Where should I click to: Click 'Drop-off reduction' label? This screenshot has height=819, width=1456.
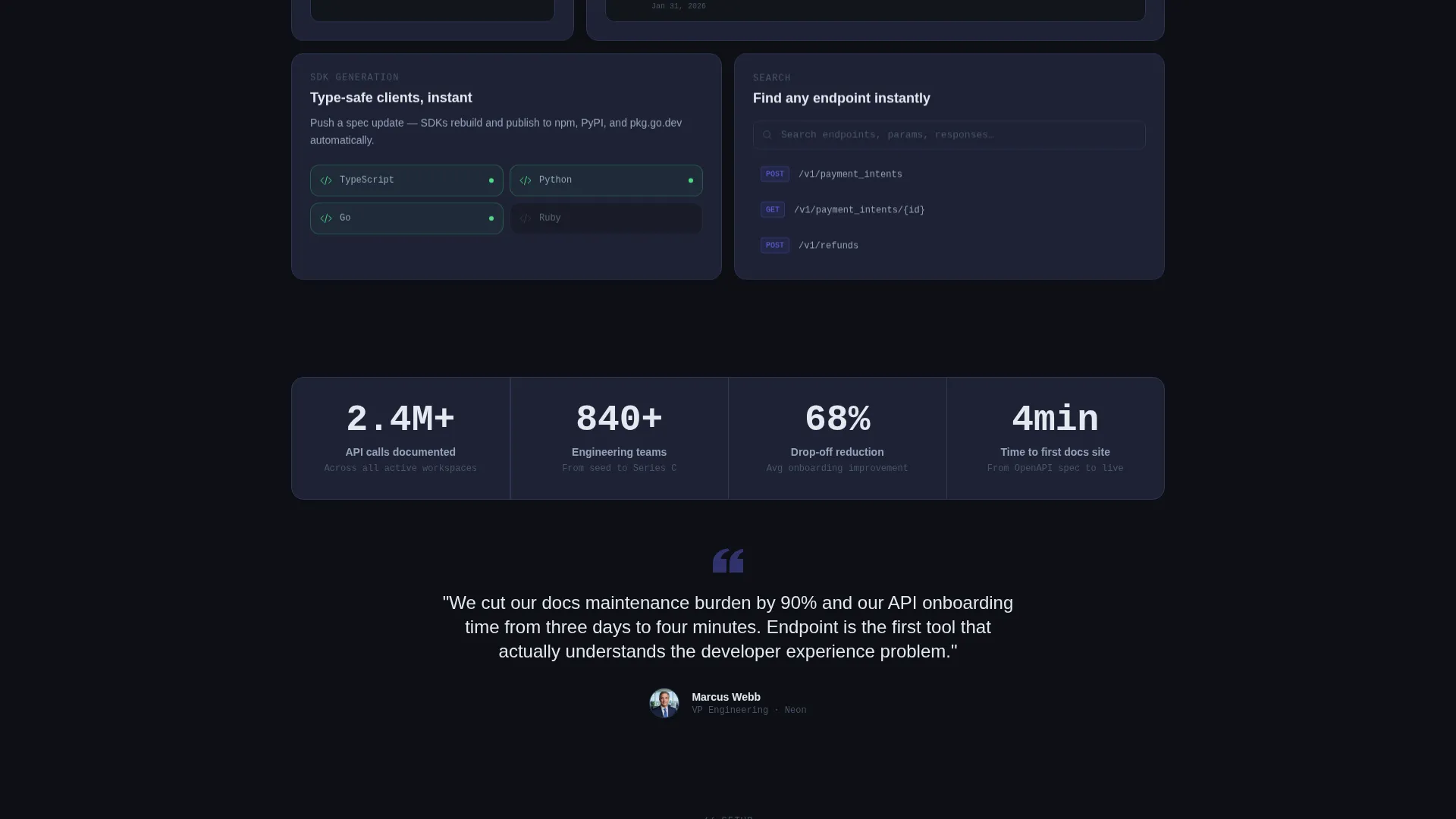[837, 452]
